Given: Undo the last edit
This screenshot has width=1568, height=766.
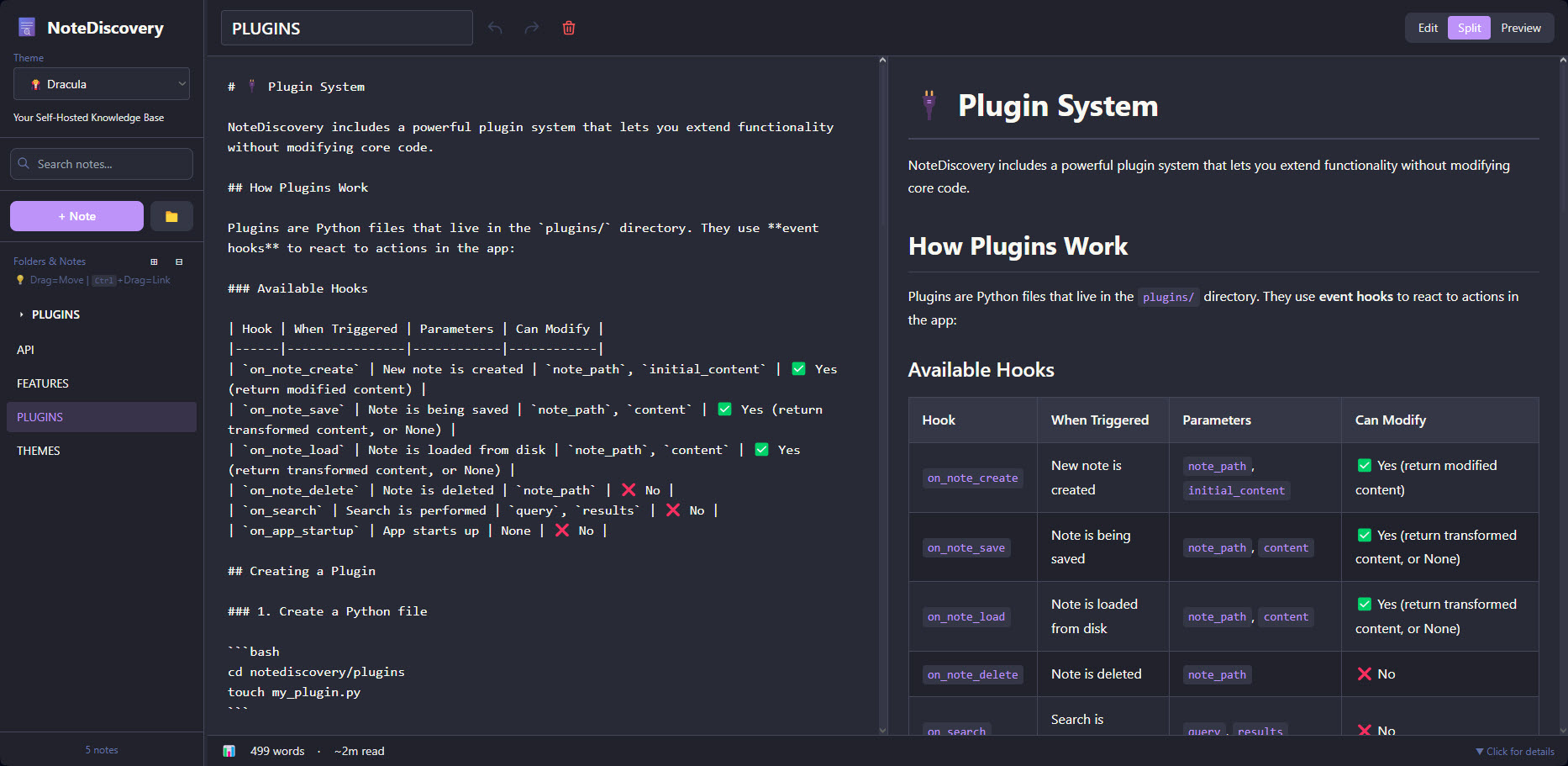Looking at the screenshot, I should pos(495,27).
